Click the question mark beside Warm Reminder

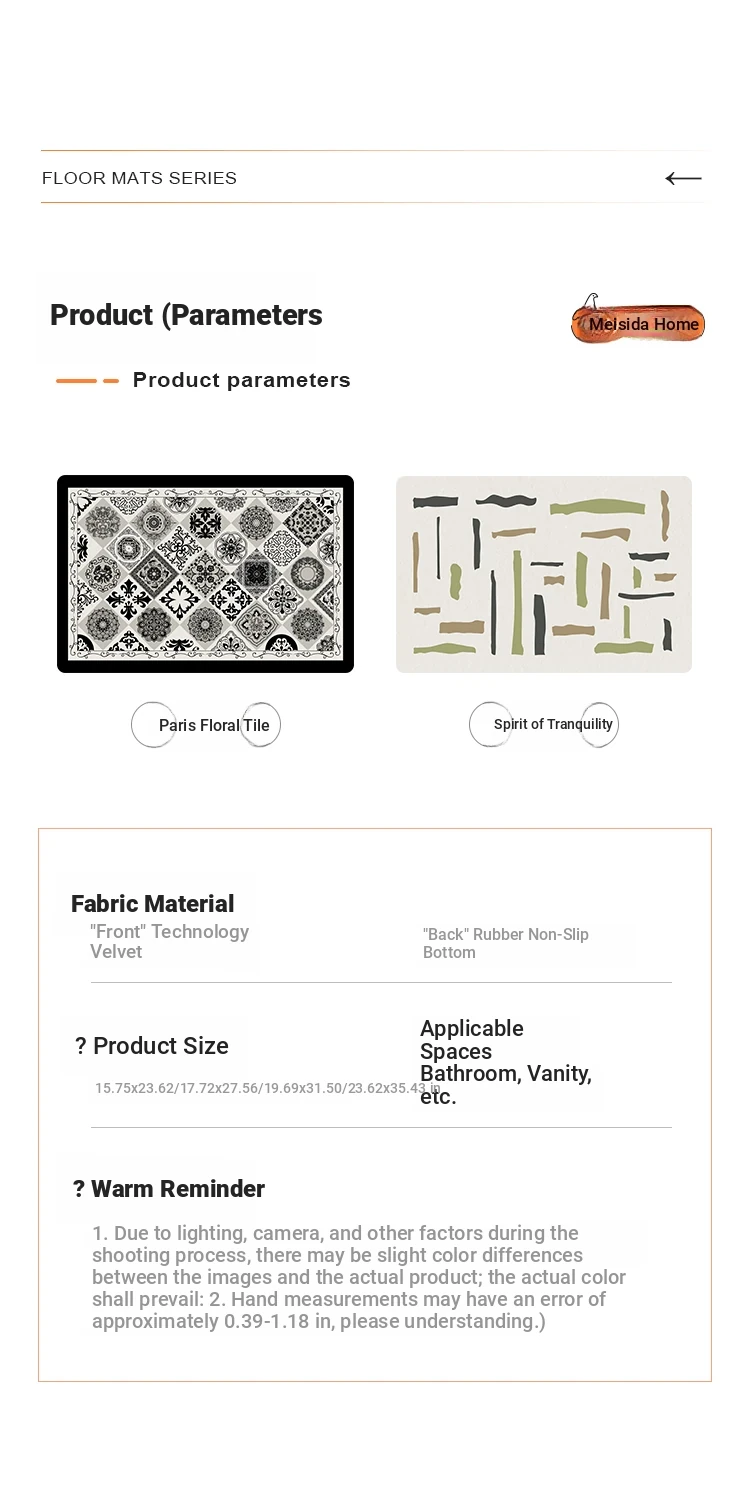(x=79, y=1189)
